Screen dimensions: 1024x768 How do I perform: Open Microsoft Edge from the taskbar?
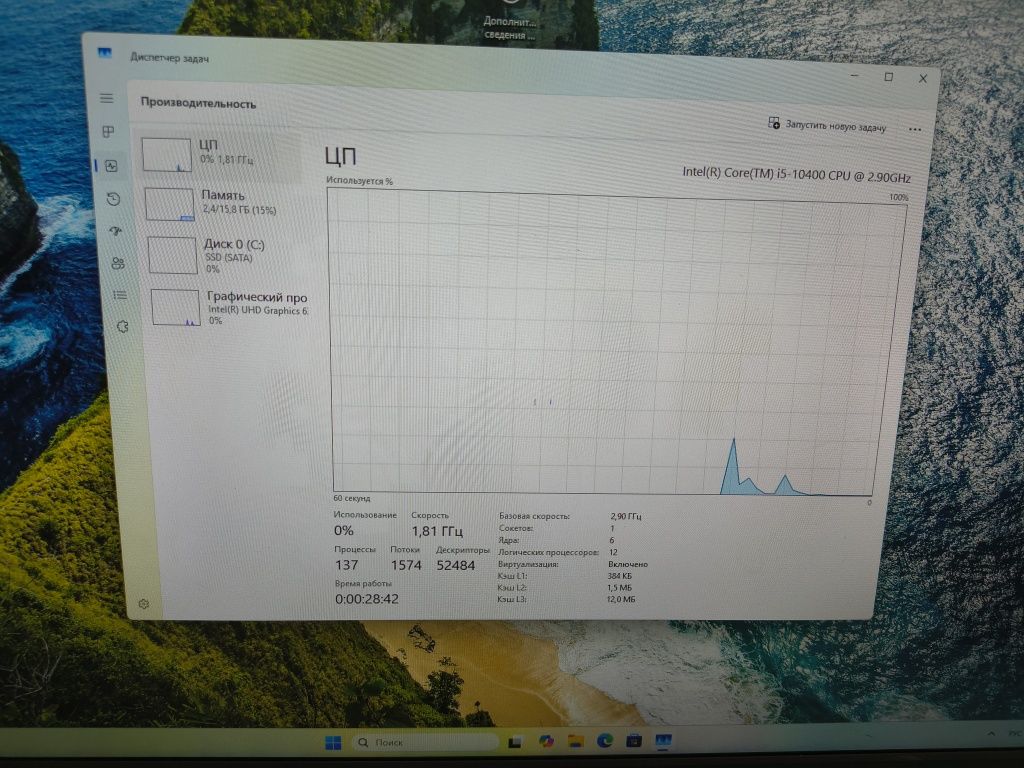point(605,740)
